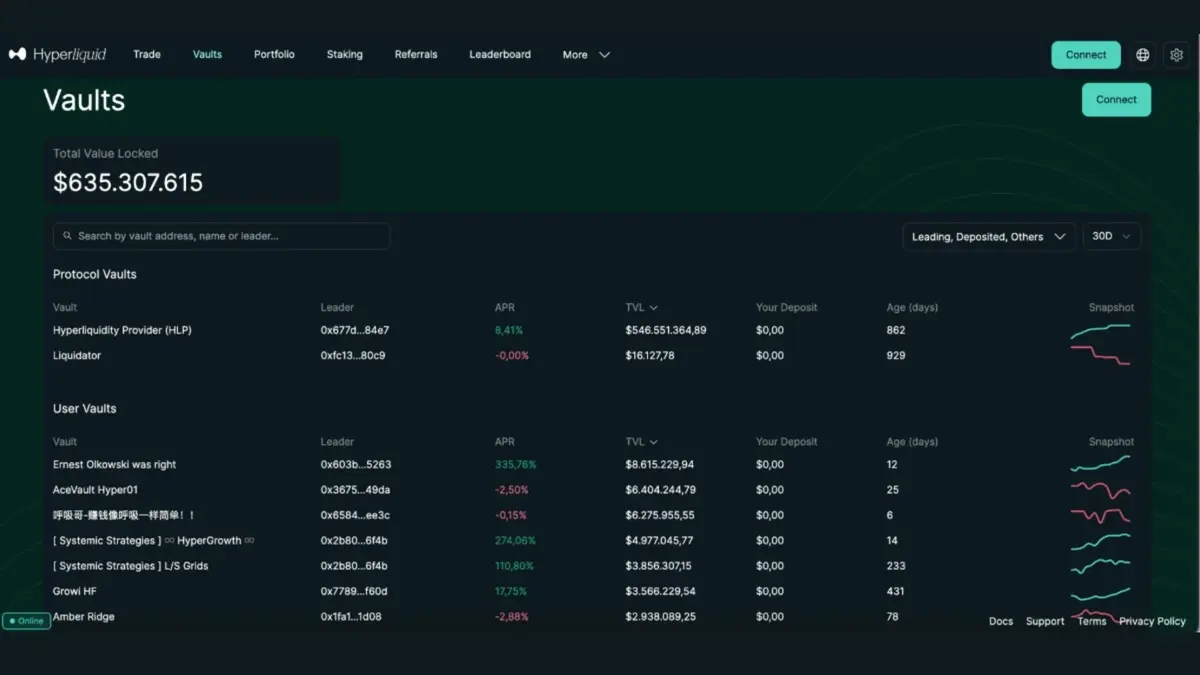Click Connect button in top navigation
This screenshot has width=1200, height=675.
[x=1085, y=55]
